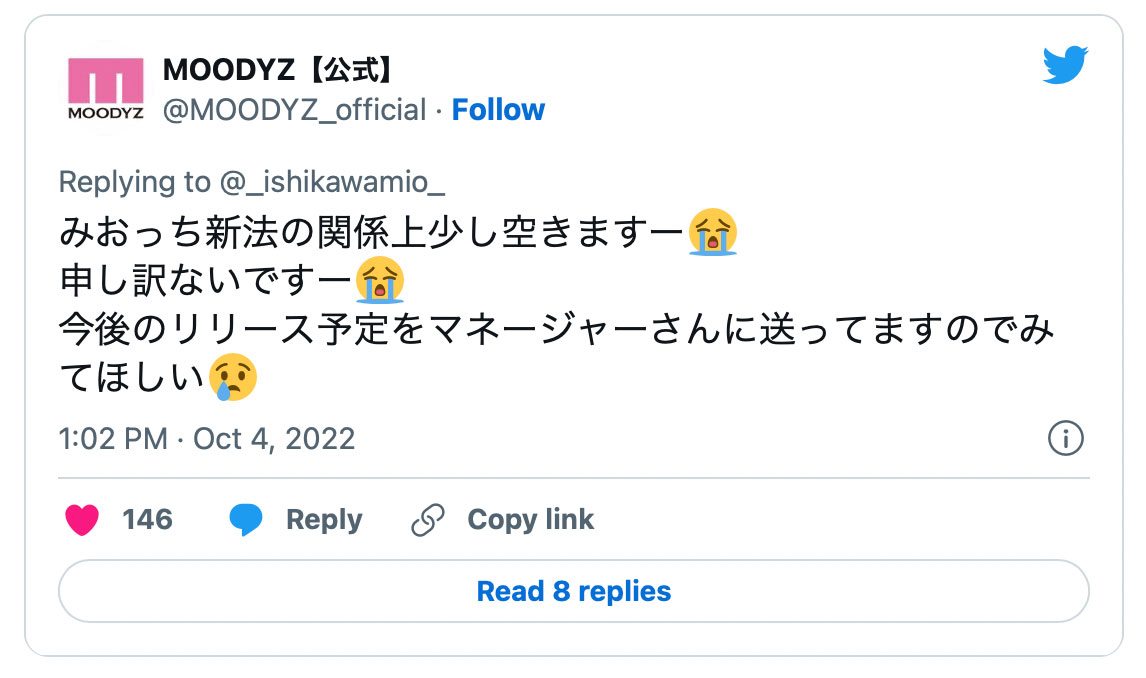Viewport: 1146px width, 678px height.
Task: Click the sobbing emoji after 申し訳ないですー
Action: pos(381,281)
